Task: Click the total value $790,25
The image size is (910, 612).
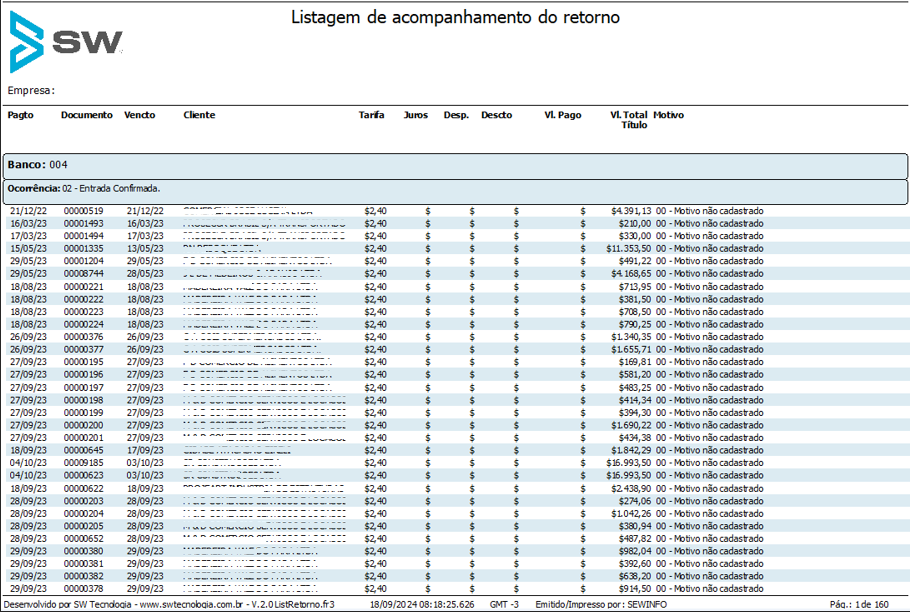Action: (635, 325)
